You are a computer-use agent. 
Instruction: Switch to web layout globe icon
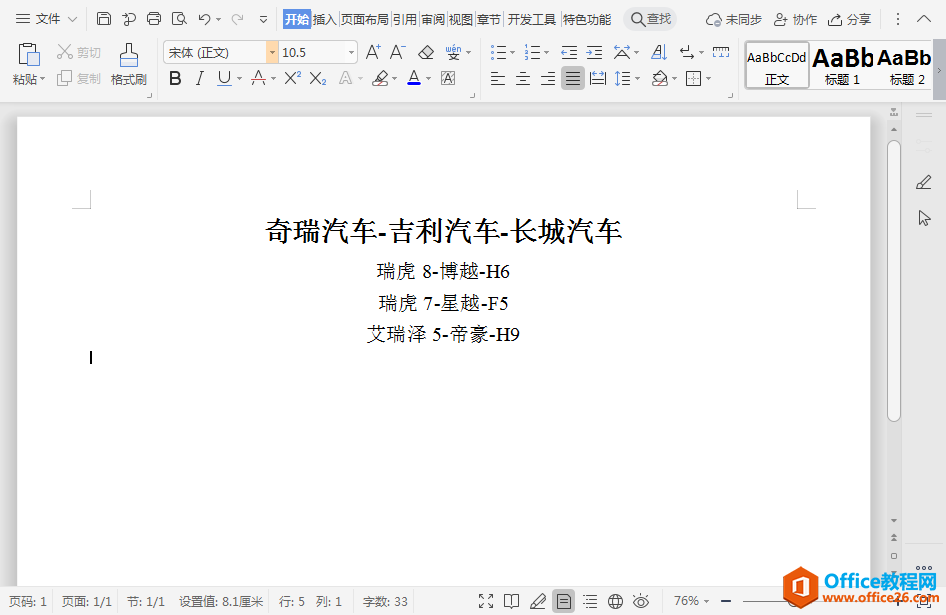coord(615,601)
